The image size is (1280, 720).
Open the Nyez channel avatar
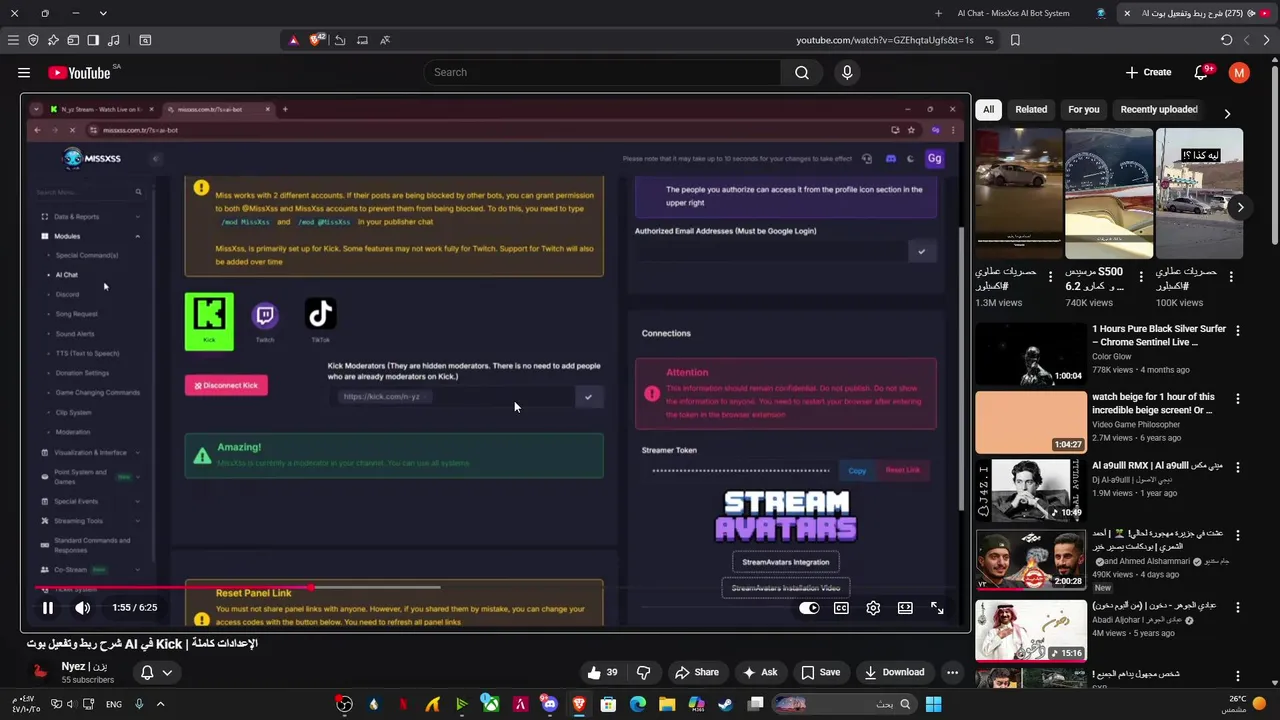point(40,673)
